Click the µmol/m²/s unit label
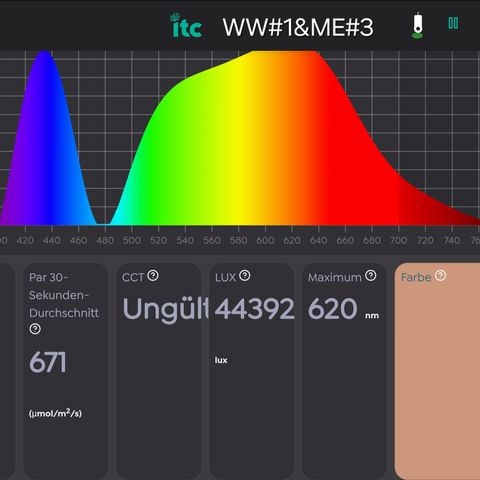The width and height of the screenshot is (480, 480). tap(55, 413)
